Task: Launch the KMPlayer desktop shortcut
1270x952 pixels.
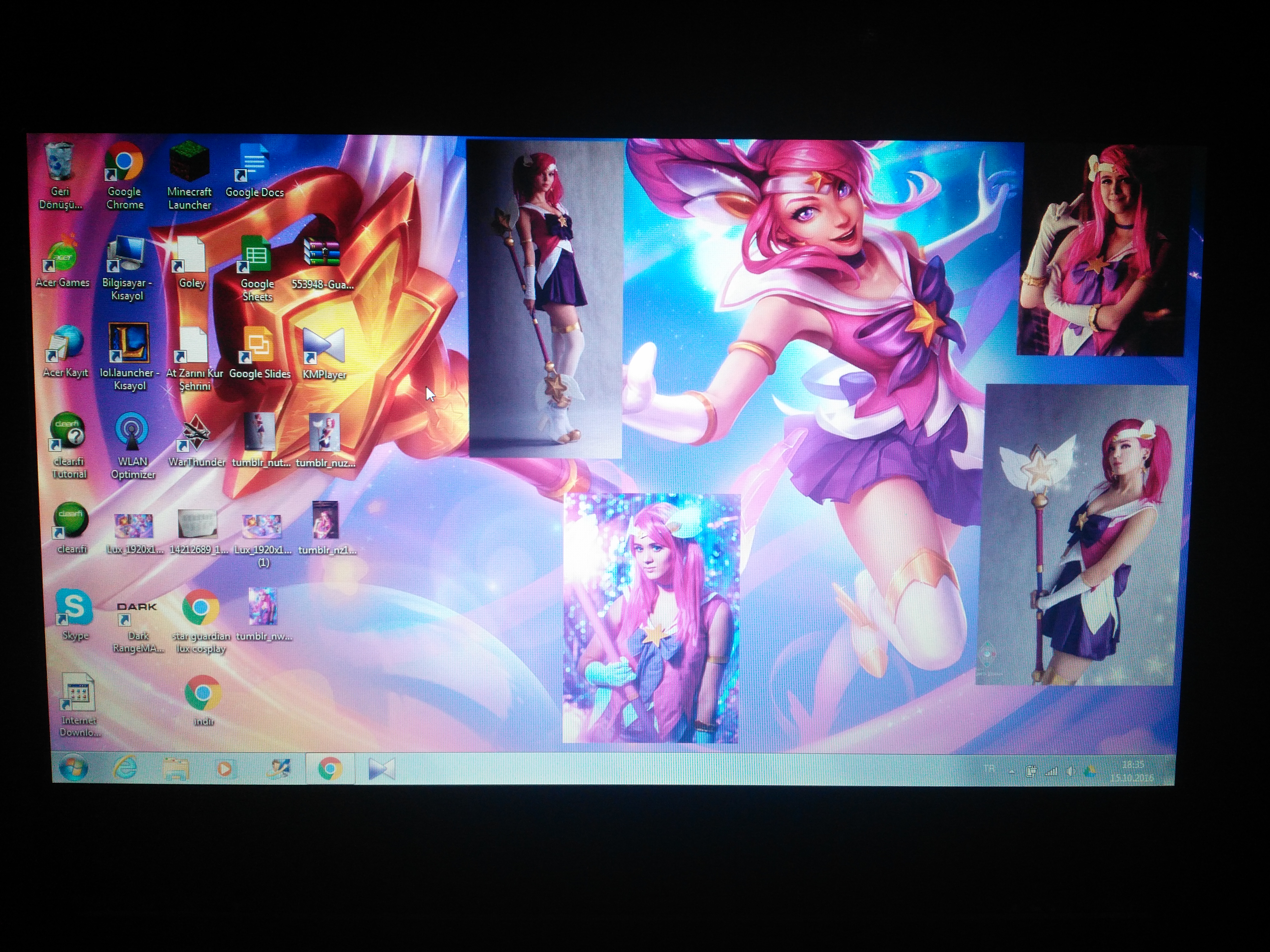Action: click(x=324, y=353)
